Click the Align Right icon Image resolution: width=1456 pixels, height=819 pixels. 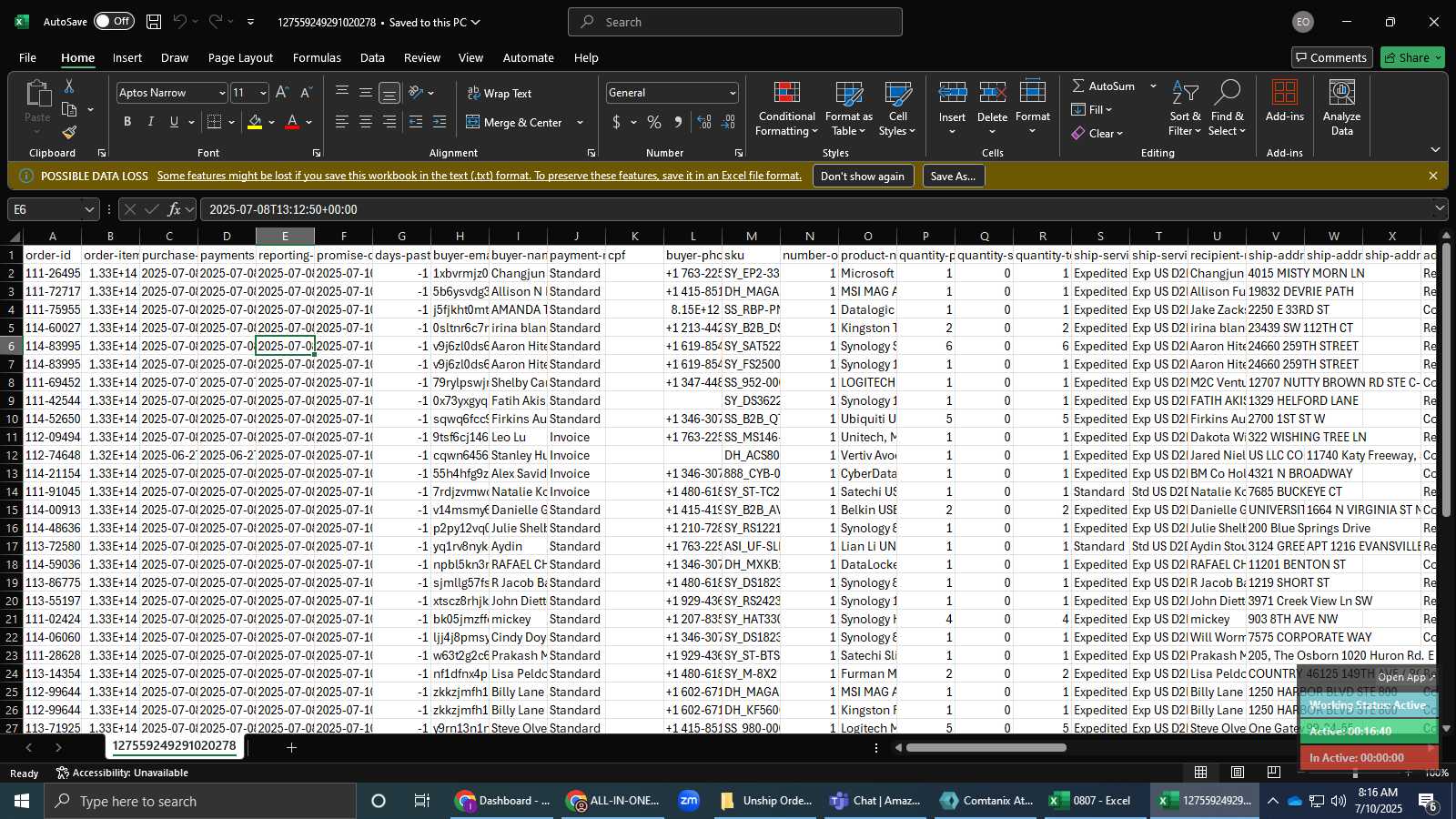coord(389,122)
